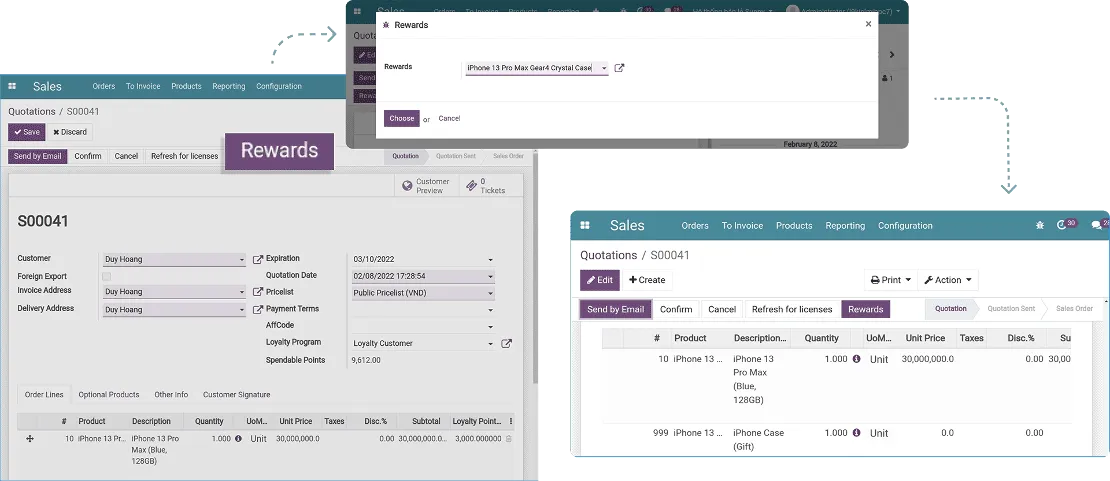The height and width of the screenshot is (481, 1110).
Task: Click Confirm in right window
Action: click(676, 309)
